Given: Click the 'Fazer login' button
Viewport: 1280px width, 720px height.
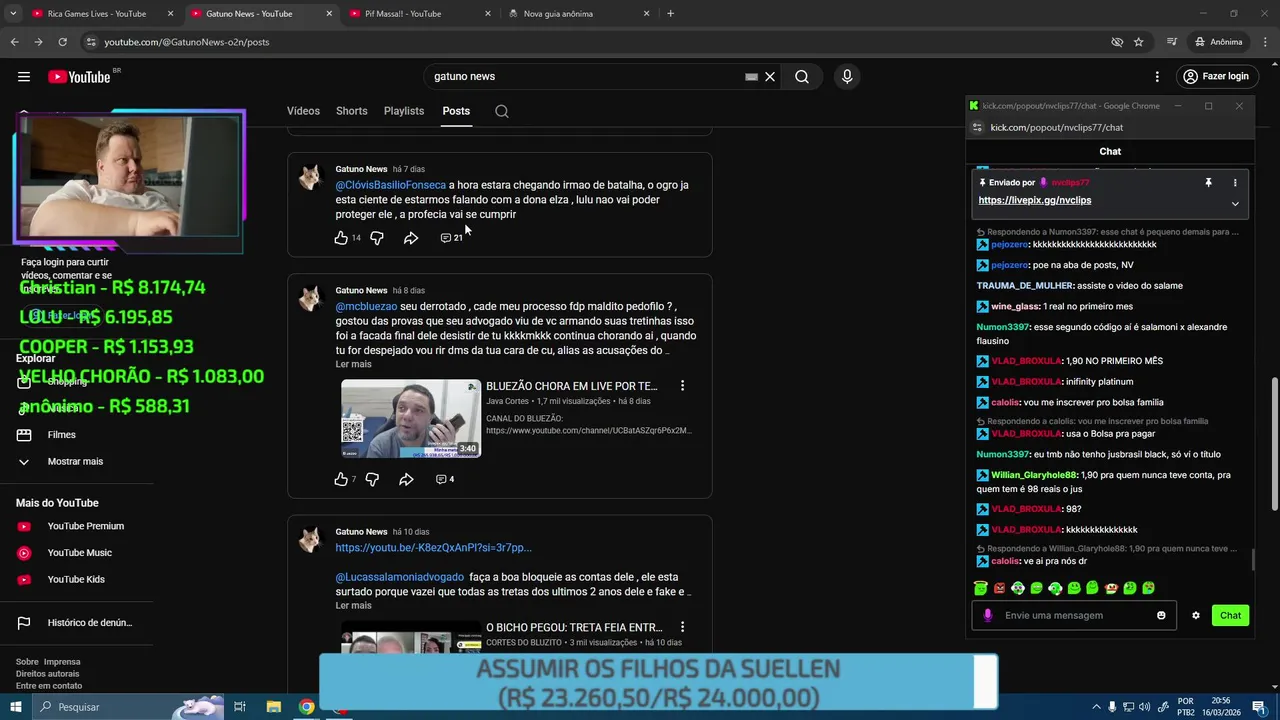Looking at the screenshot, I should (1216, 77).
